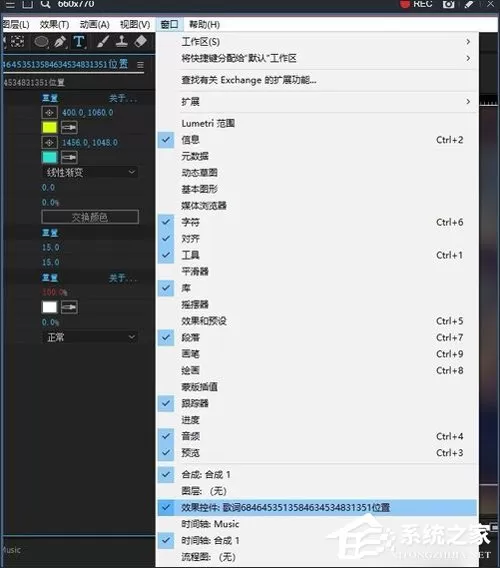Click crosshair icon beside 400.0, 1060.0
The width and height of the screenshot is (500, 568).
(x=49, y=113)
